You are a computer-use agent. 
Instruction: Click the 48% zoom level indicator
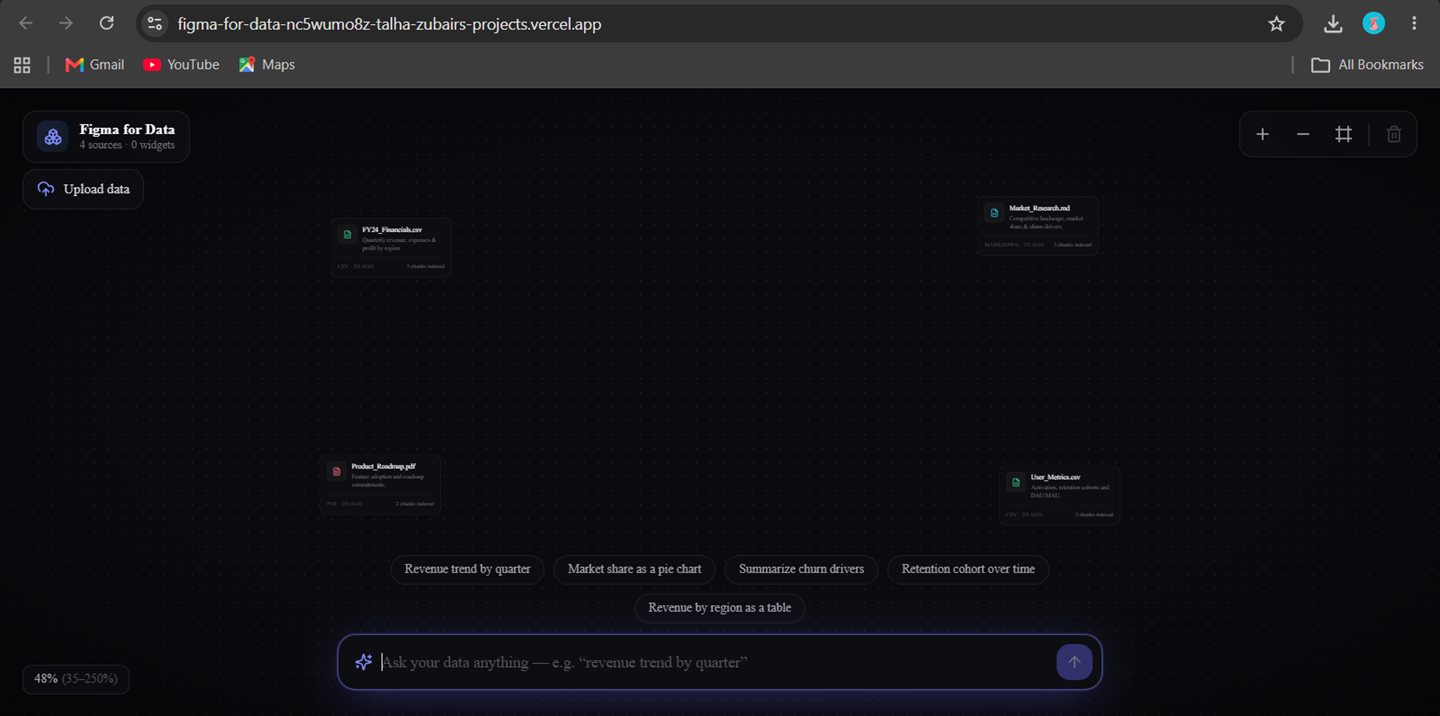[76, 679]
